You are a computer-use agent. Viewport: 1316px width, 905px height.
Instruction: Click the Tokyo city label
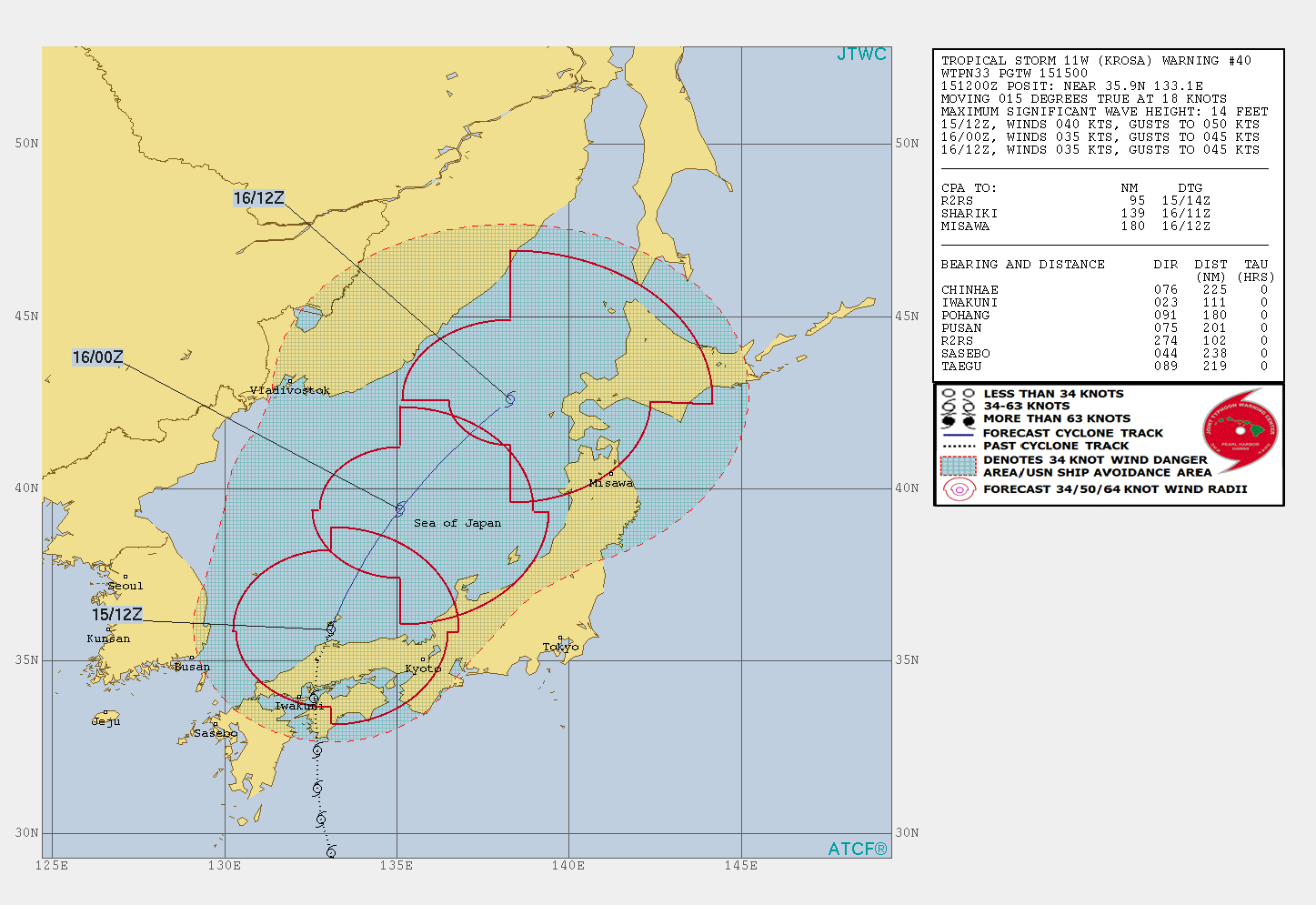pos(560,648)
